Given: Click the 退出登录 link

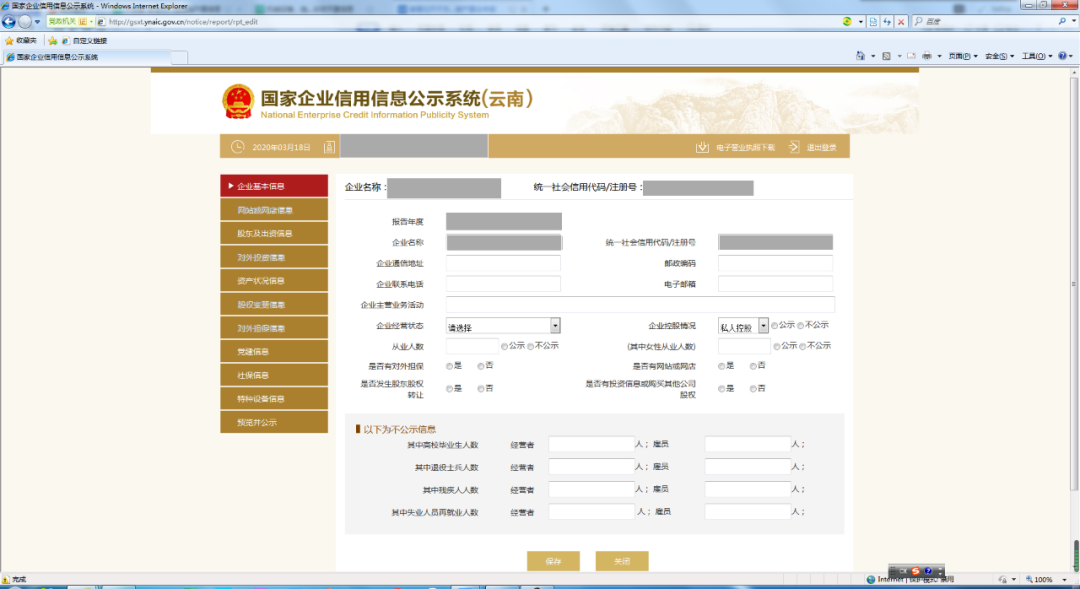Looking at the screenshot, I should click(x=813, y=147).
